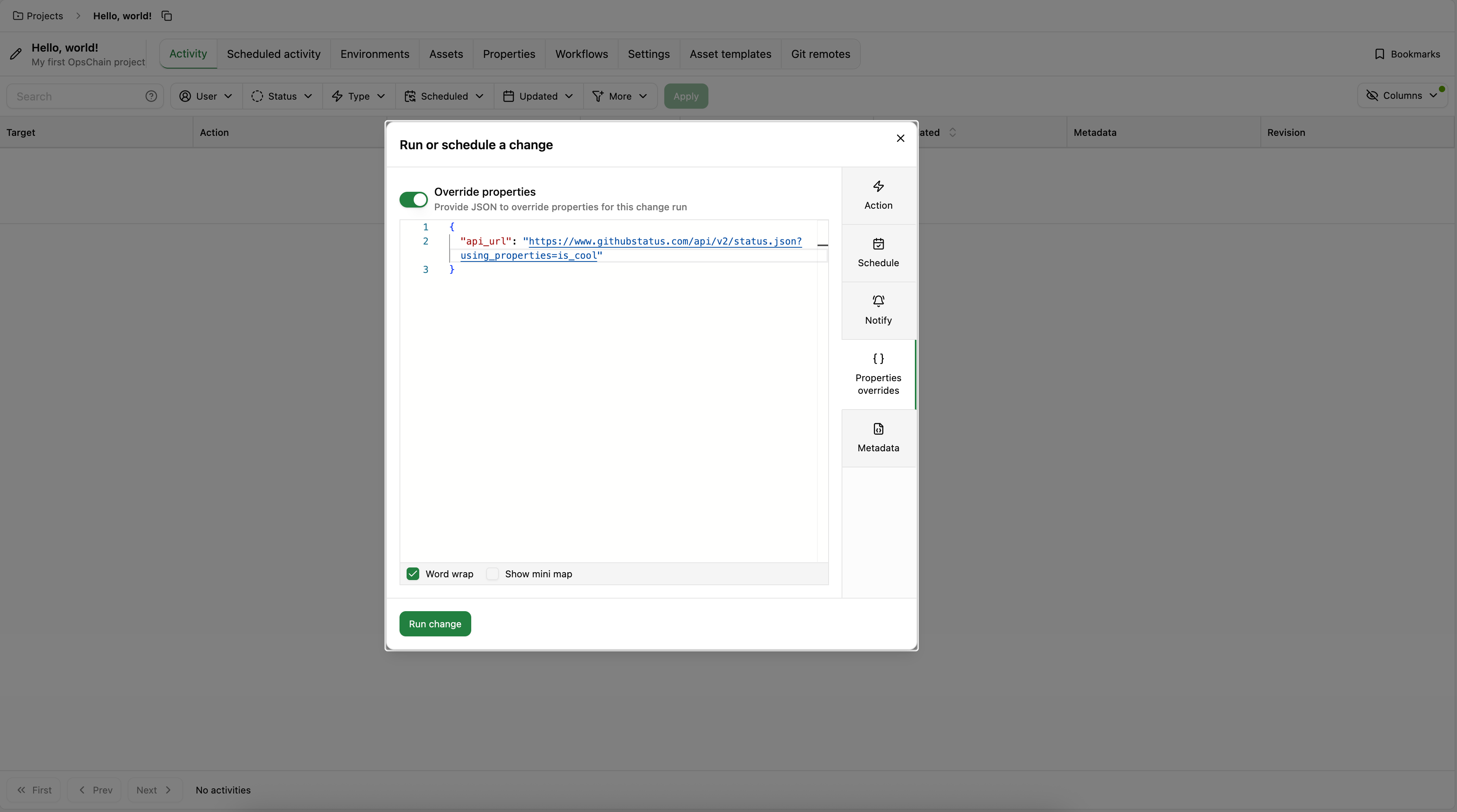
Task: Click the pencil edit project icon
Action: pos(16,54)
